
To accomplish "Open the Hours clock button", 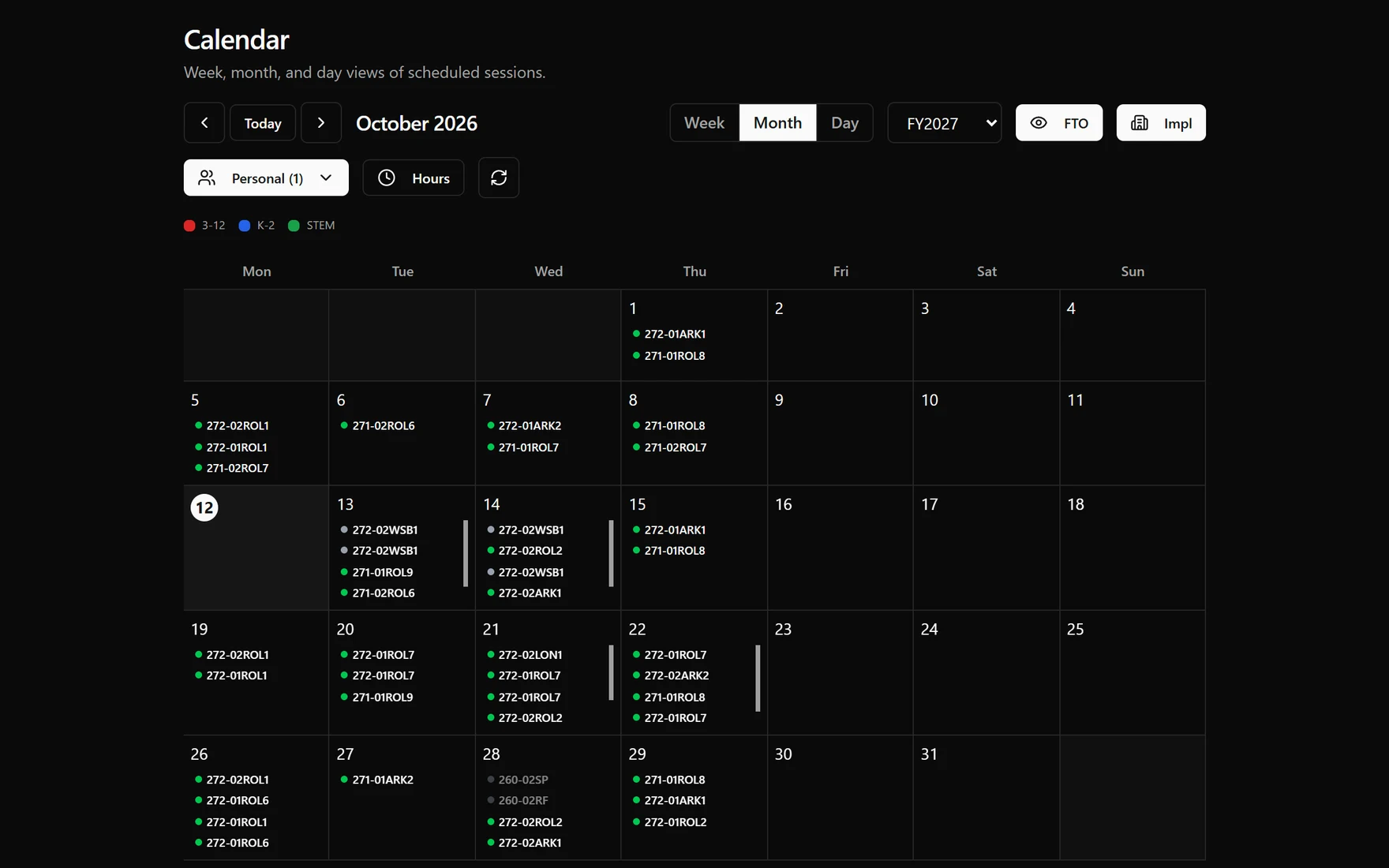I will point(414,178).
